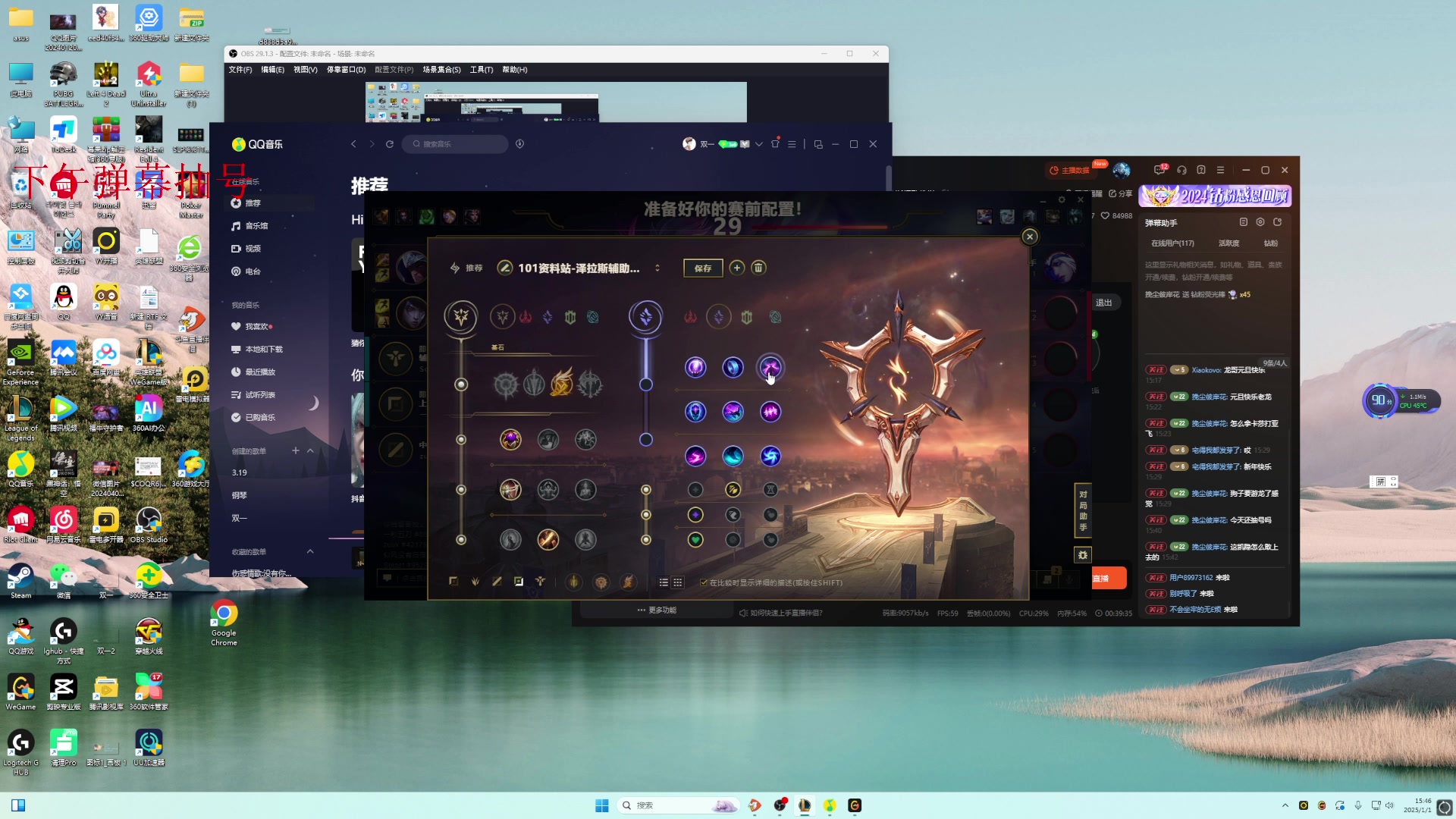This screenshot has height=819, width=1456.
Task: Open the rune page selection dropdown
Action: pos(657,268)
